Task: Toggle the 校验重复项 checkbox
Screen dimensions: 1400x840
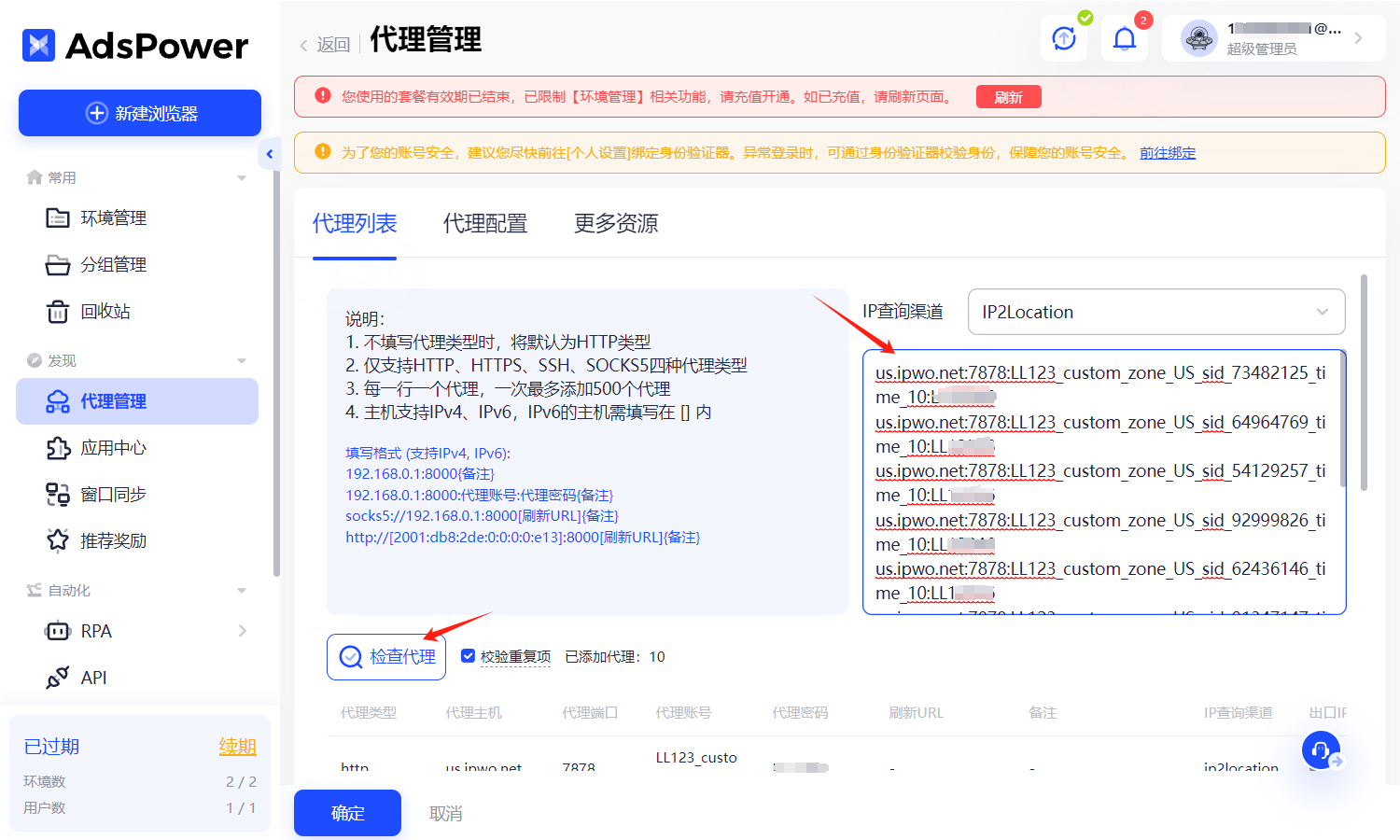Action: (x=469, y=656)
